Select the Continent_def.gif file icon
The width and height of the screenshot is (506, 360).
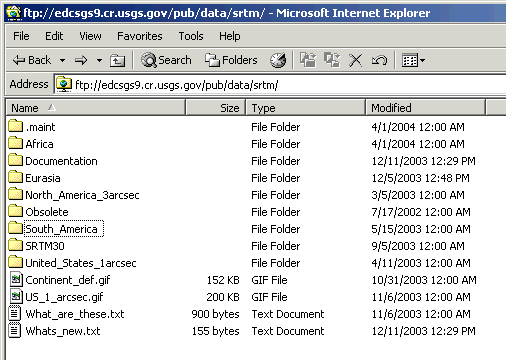(16, 279)
